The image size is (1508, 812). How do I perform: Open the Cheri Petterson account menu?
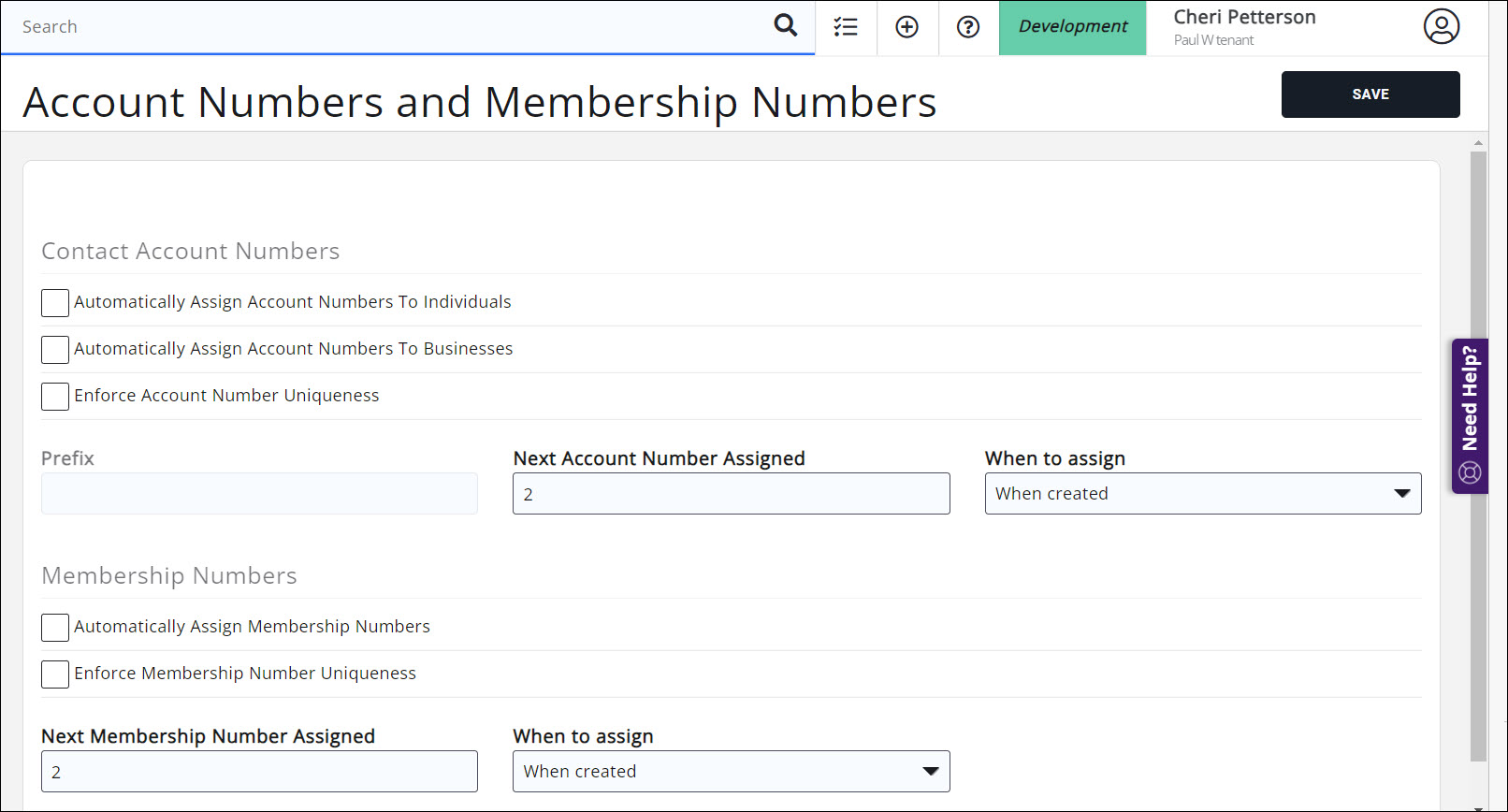[1244, 27]
